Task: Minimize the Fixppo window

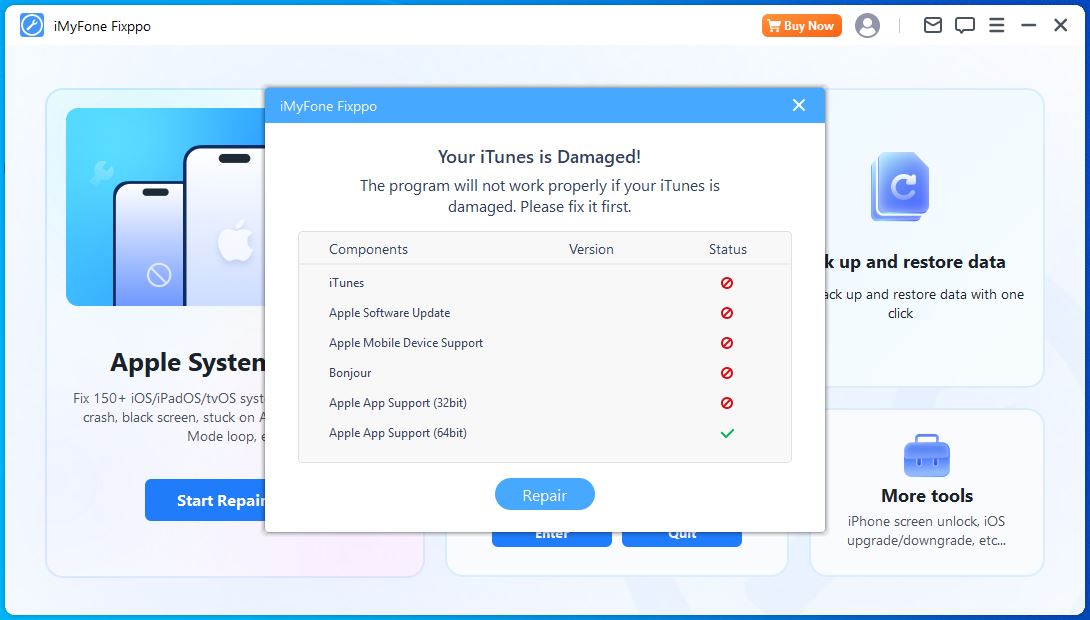Action: (1029, 26)
